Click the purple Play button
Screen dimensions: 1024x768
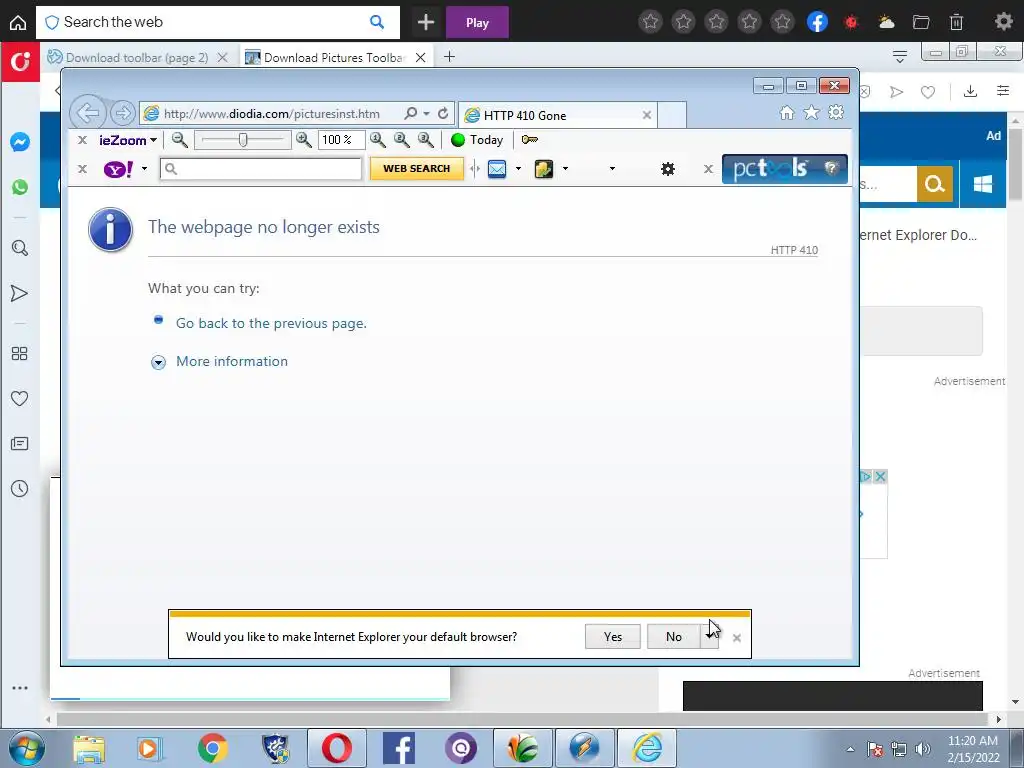coord(477,23)
